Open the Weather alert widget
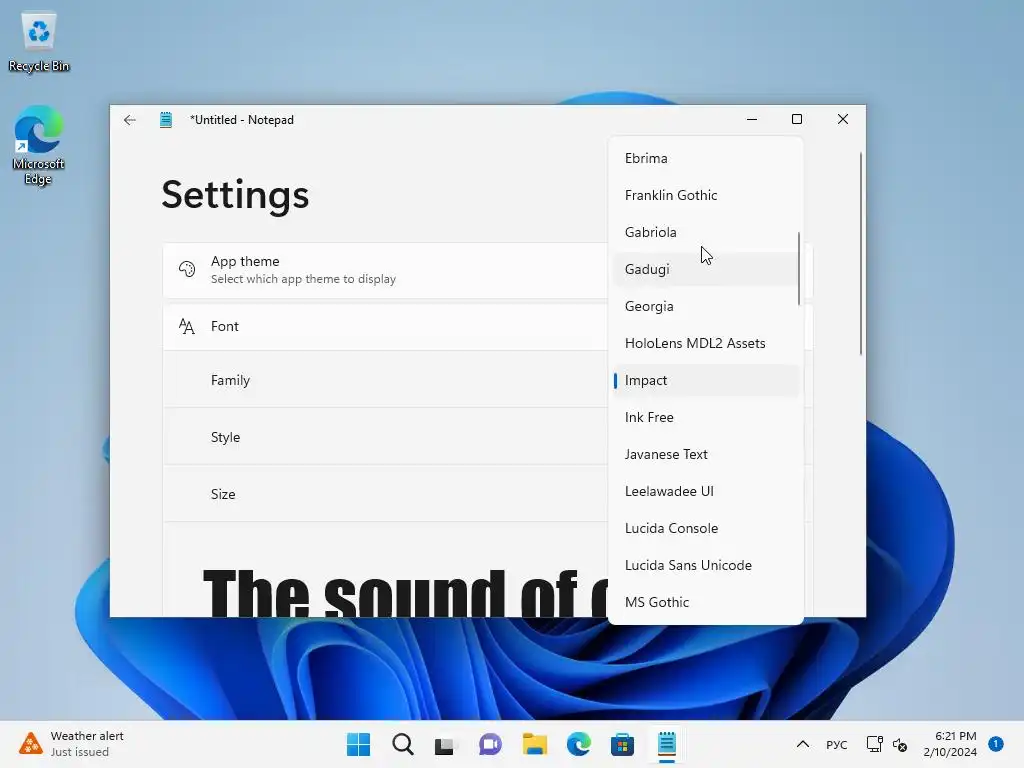Screen dimensions: 1024x768 [72, 744]
